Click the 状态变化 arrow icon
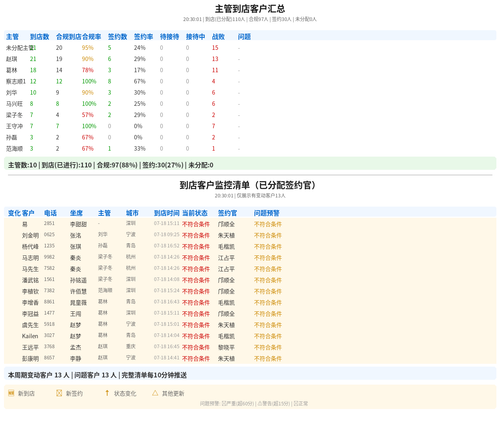Viewport: 500px width, 426px height. pos(107,393)
